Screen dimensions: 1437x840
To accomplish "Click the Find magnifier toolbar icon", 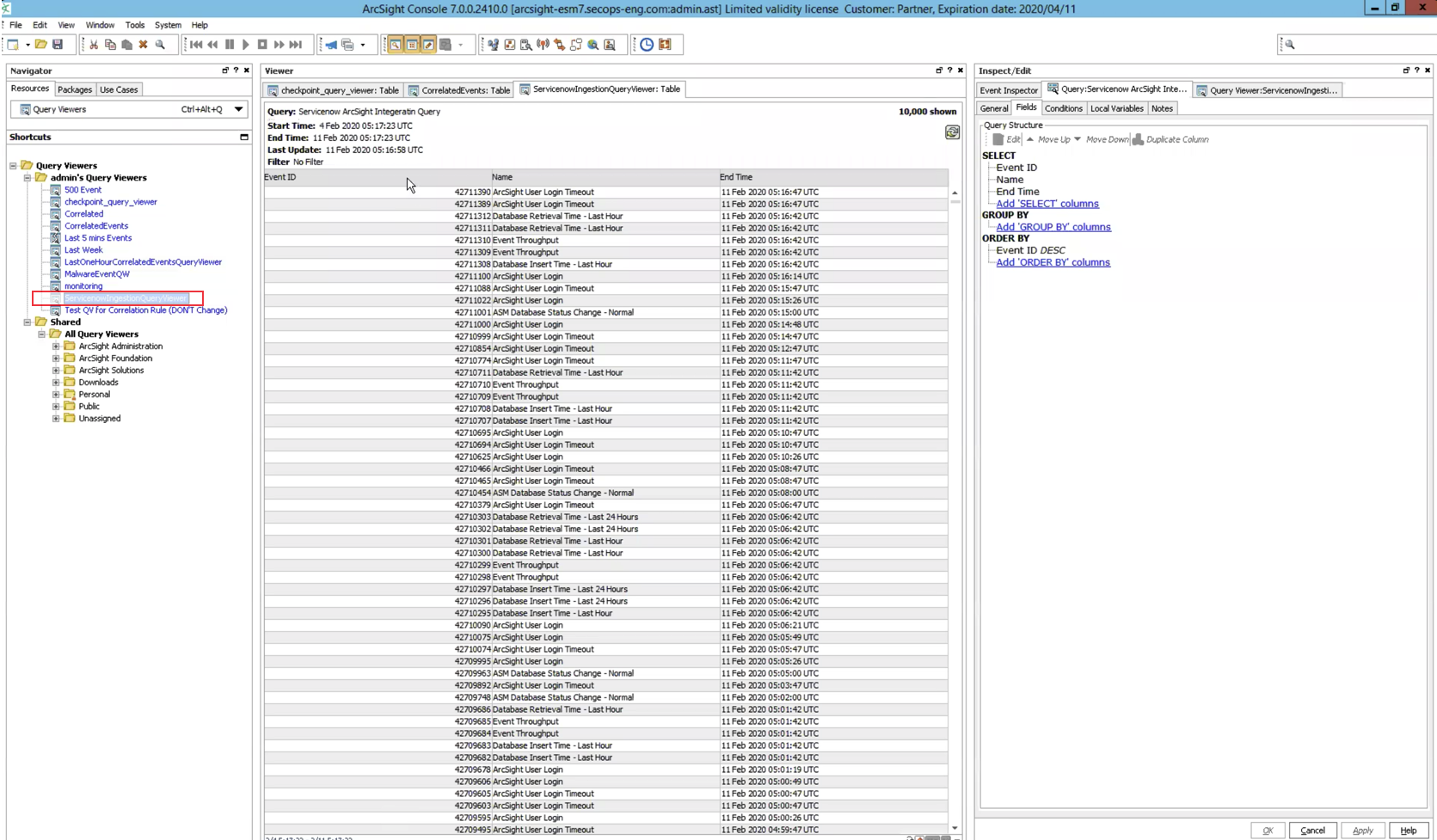I will (160, 45).
